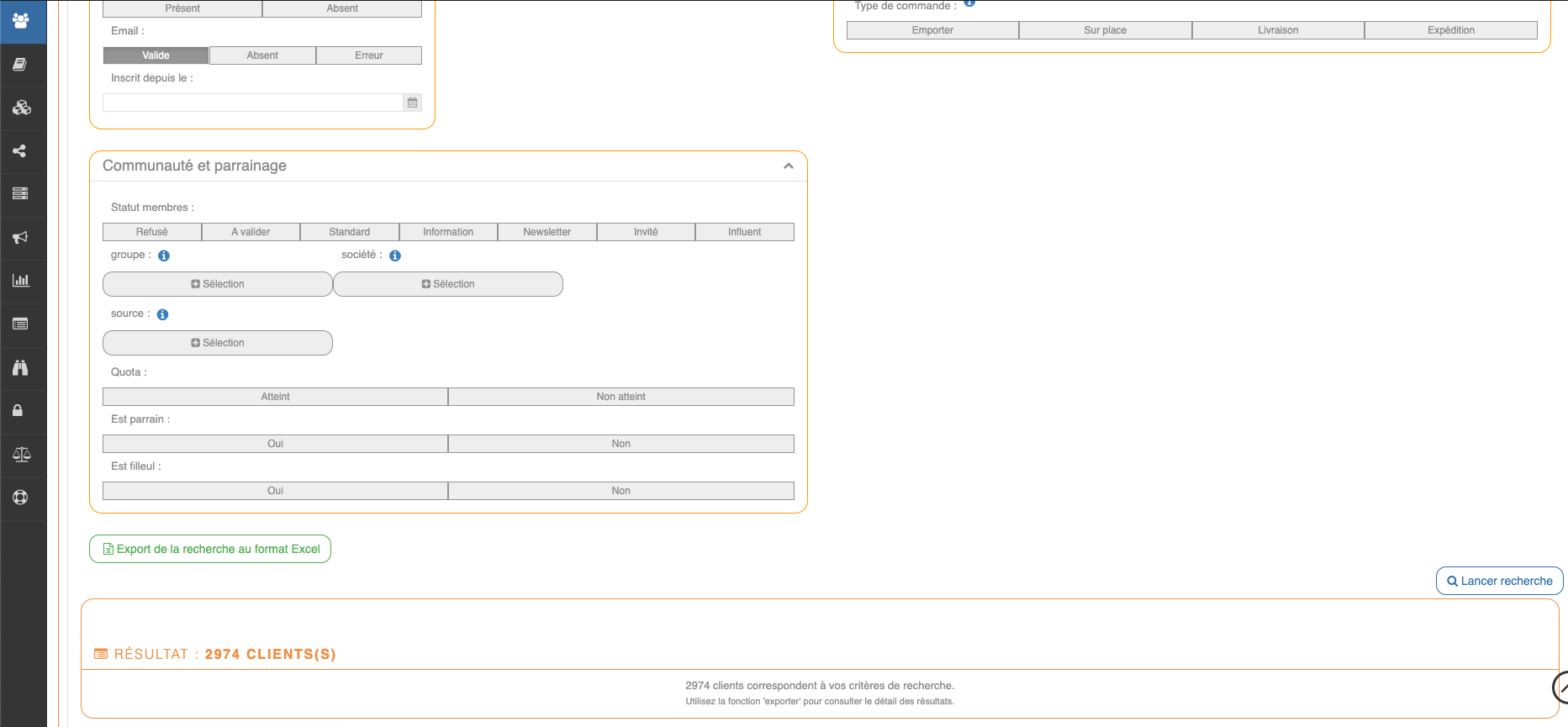Open the lifebuoy support icon
The image size is (1568, 727).
coord(20,498)
